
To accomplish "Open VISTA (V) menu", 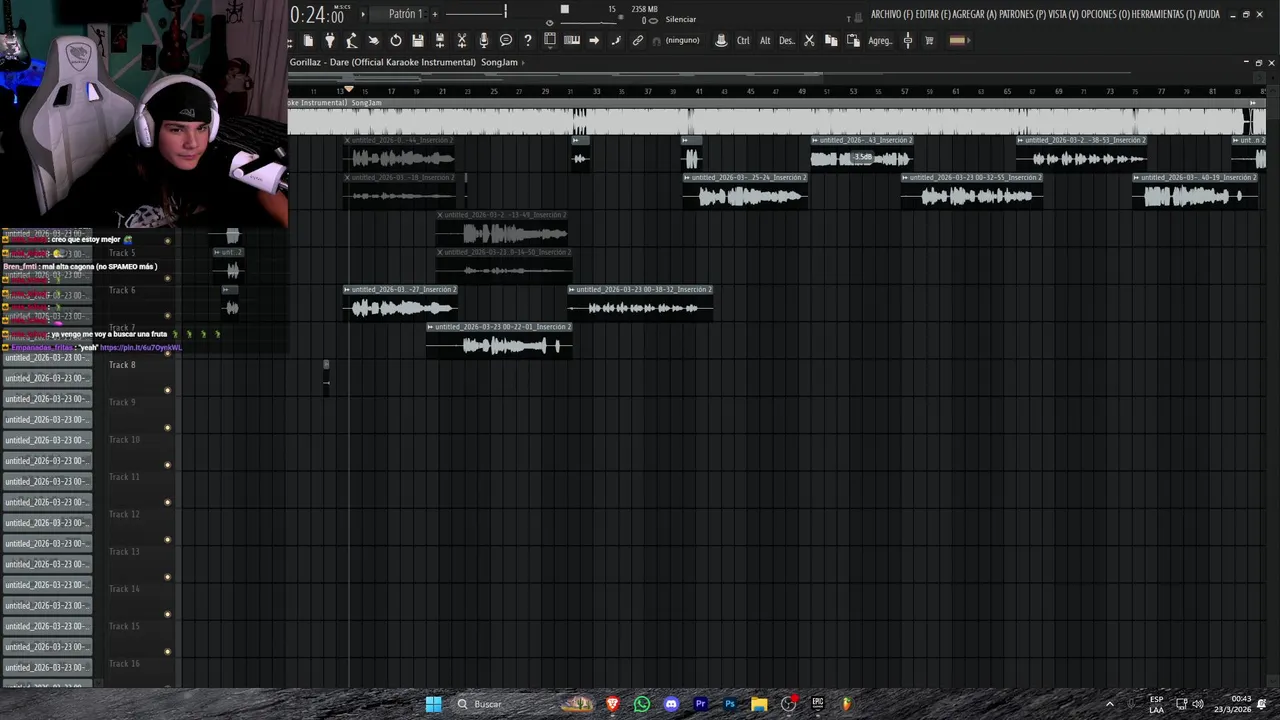I will (x=1062, y=15).
